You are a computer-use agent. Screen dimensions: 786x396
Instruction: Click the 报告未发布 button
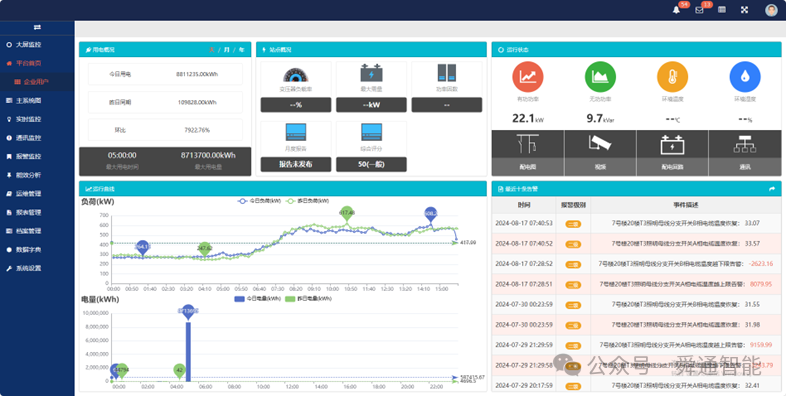tap(296, 164)
